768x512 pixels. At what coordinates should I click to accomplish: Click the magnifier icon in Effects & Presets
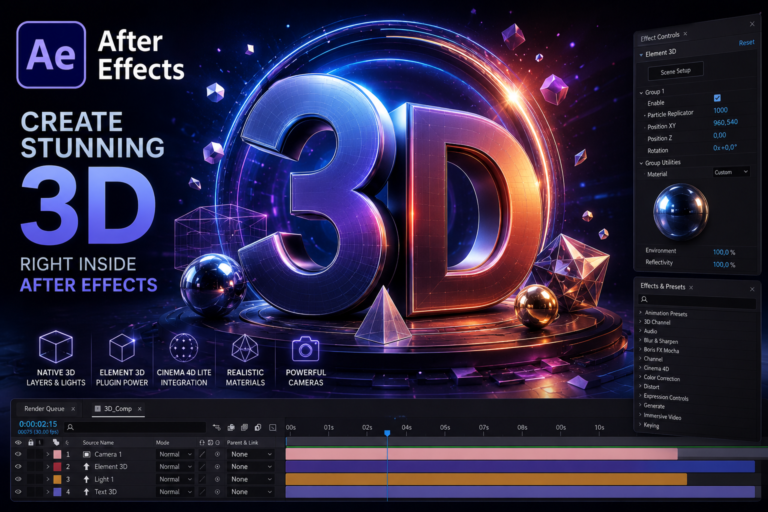point(644,299)
